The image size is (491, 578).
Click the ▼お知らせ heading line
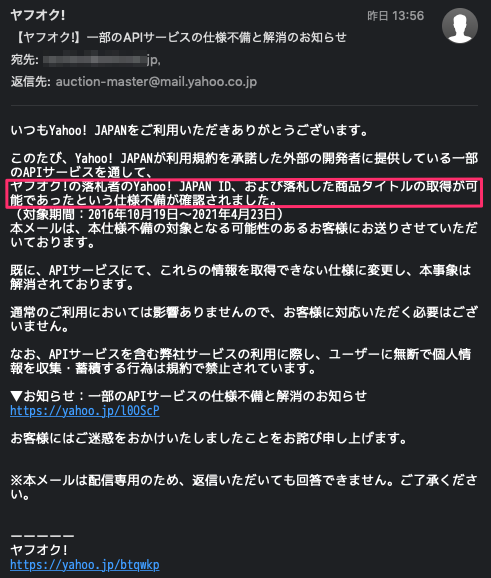click(188, 396)
